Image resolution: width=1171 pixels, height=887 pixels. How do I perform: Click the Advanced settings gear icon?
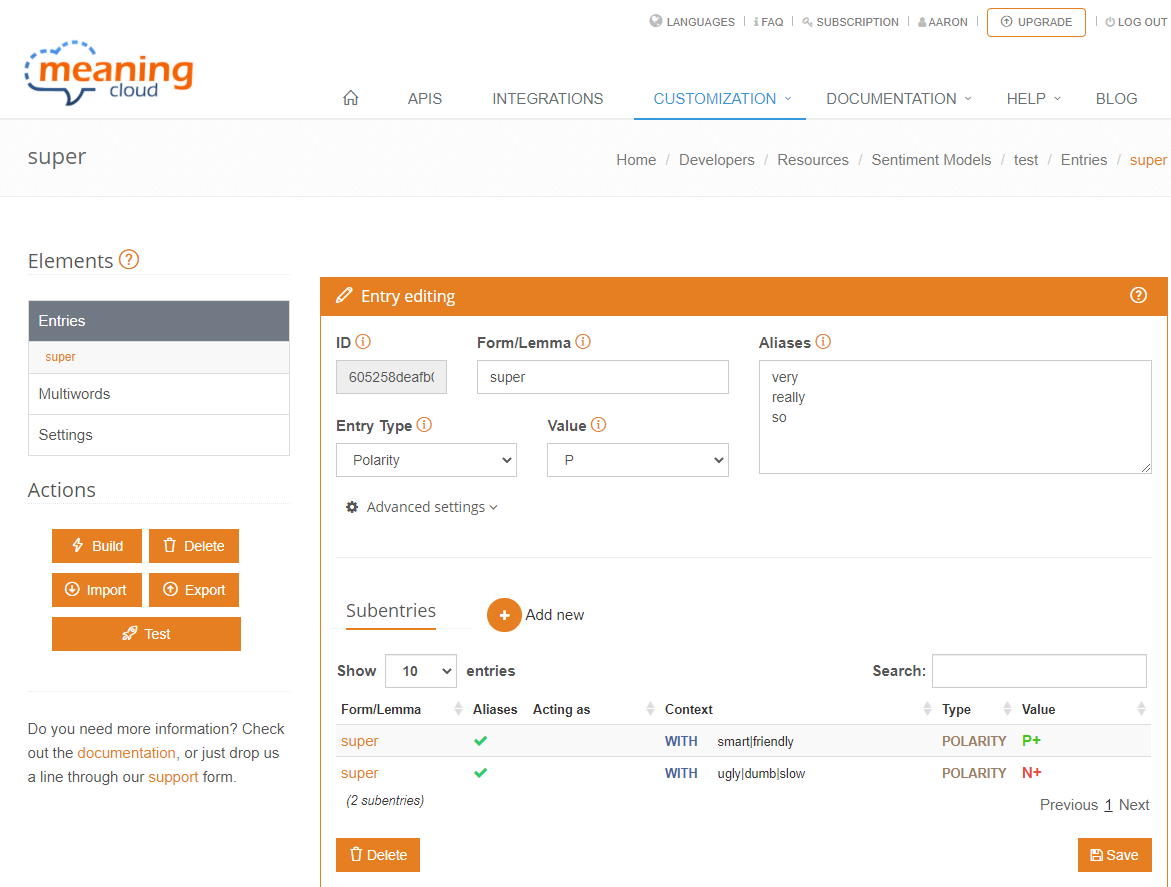352,507
